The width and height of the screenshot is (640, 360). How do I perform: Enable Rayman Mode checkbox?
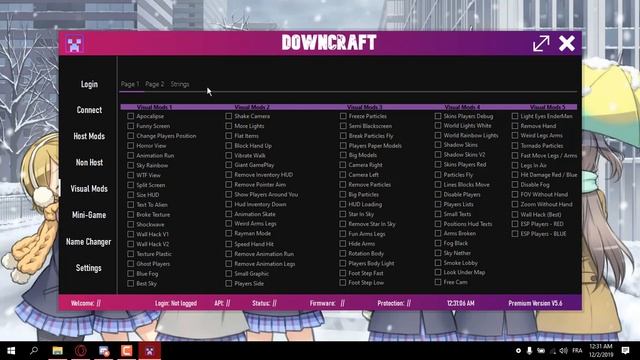pyautogui.click(x=229, y=233)
